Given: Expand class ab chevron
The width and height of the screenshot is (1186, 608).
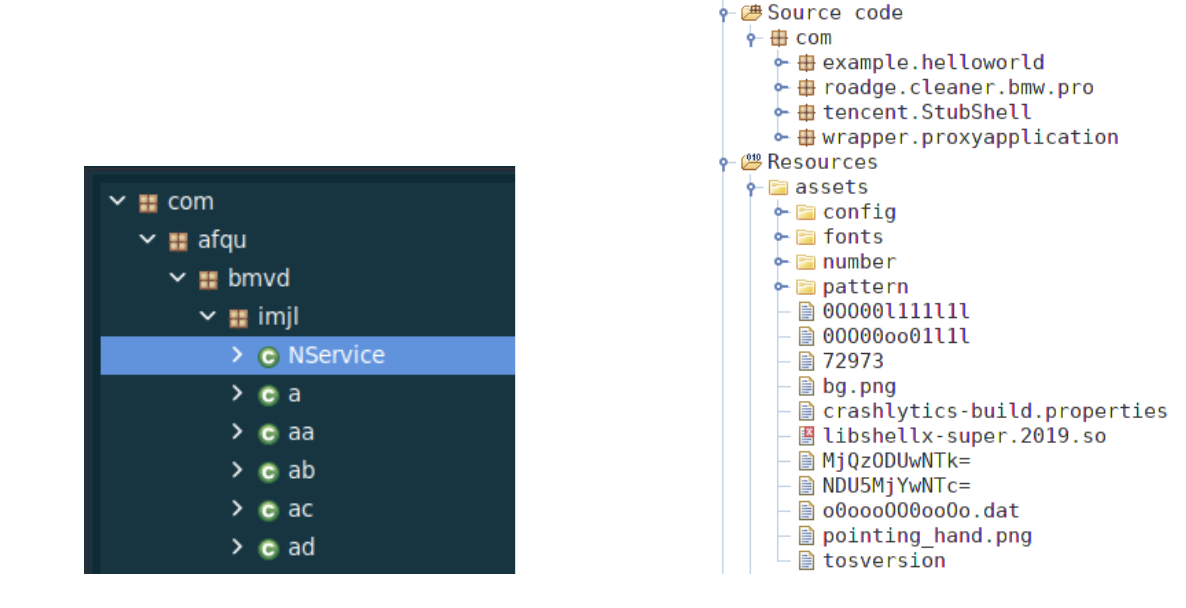Looking at the screenshot, I should [x=237, y=470].
